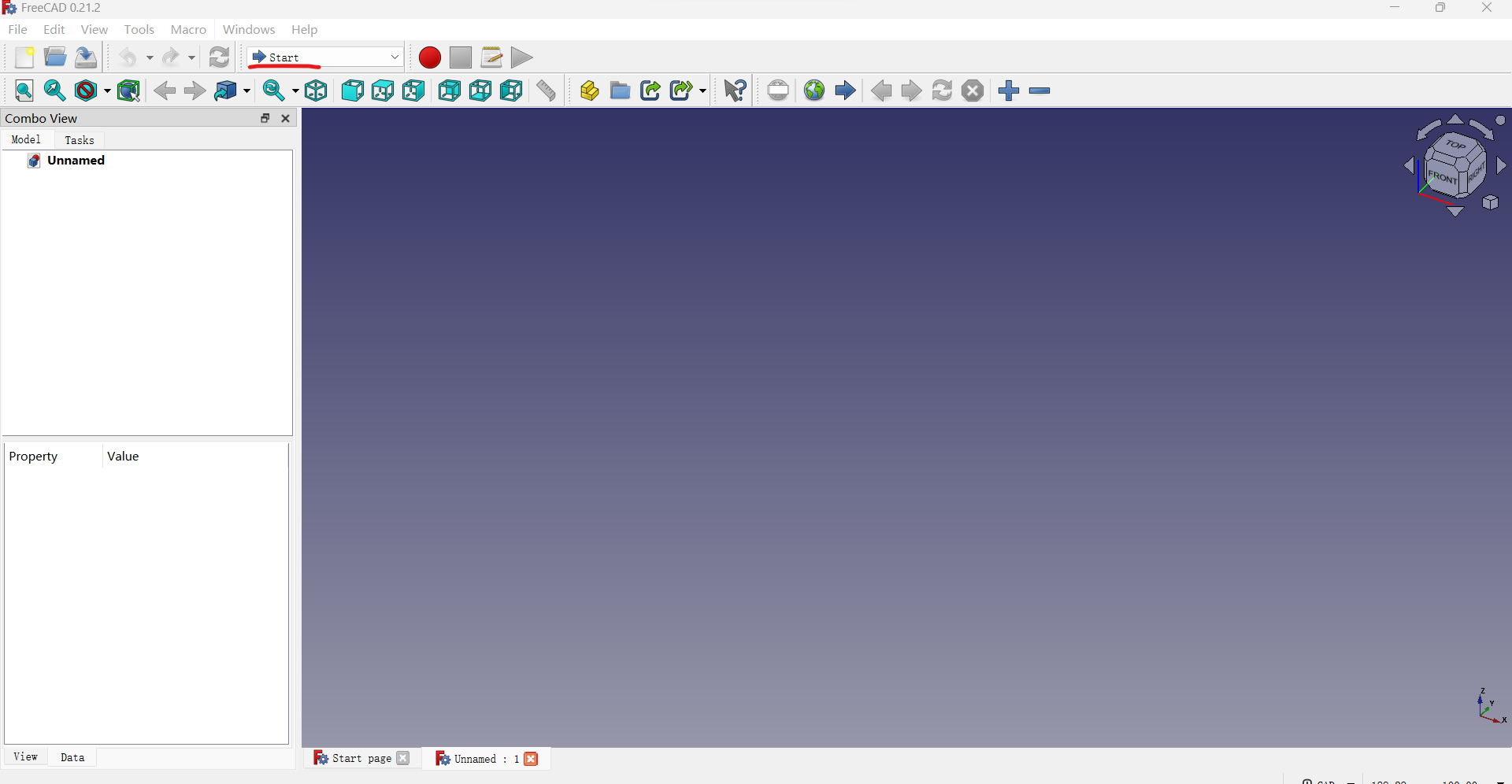Click the Set URL web icon
This screenshot has width=1512, height=784.
coord(778,91)
